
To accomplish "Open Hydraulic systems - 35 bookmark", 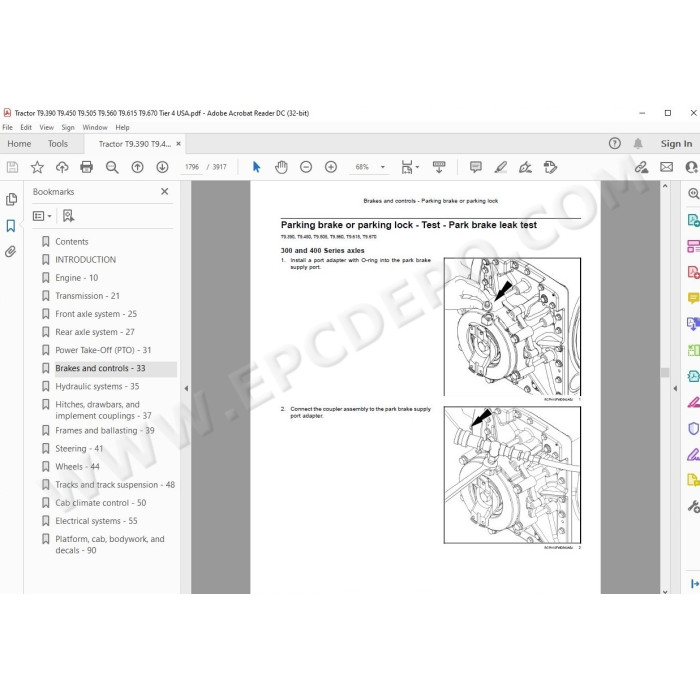I will coord(97,387).
